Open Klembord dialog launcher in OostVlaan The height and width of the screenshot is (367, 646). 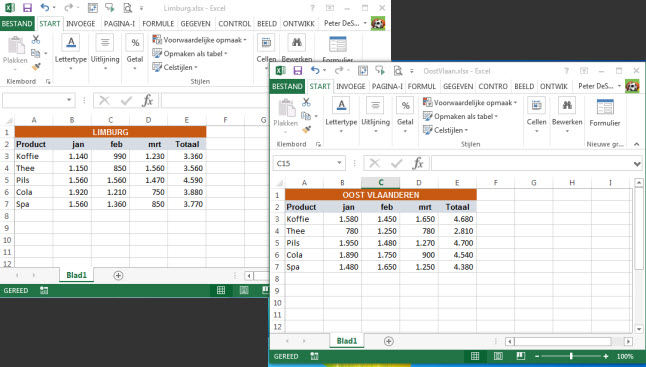pyautogui.click(x=318, y=144)
